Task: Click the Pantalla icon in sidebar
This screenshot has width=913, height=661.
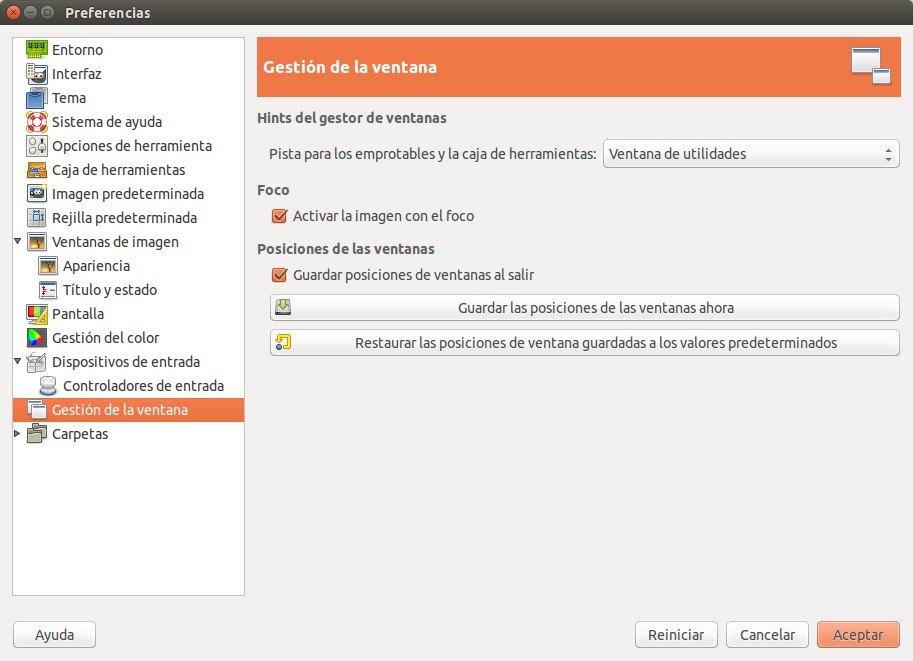Action: [x=37, y=314]
